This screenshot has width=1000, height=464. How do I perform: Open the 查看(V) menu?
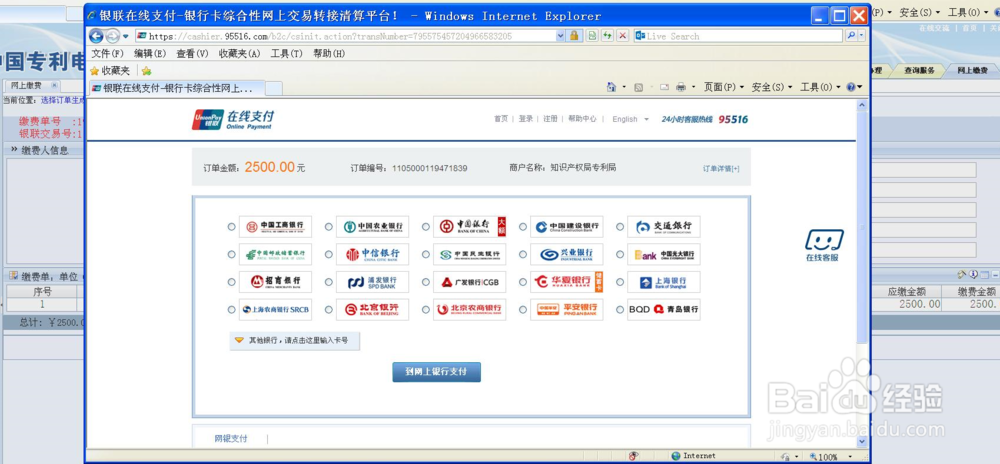tap(192, 54)
